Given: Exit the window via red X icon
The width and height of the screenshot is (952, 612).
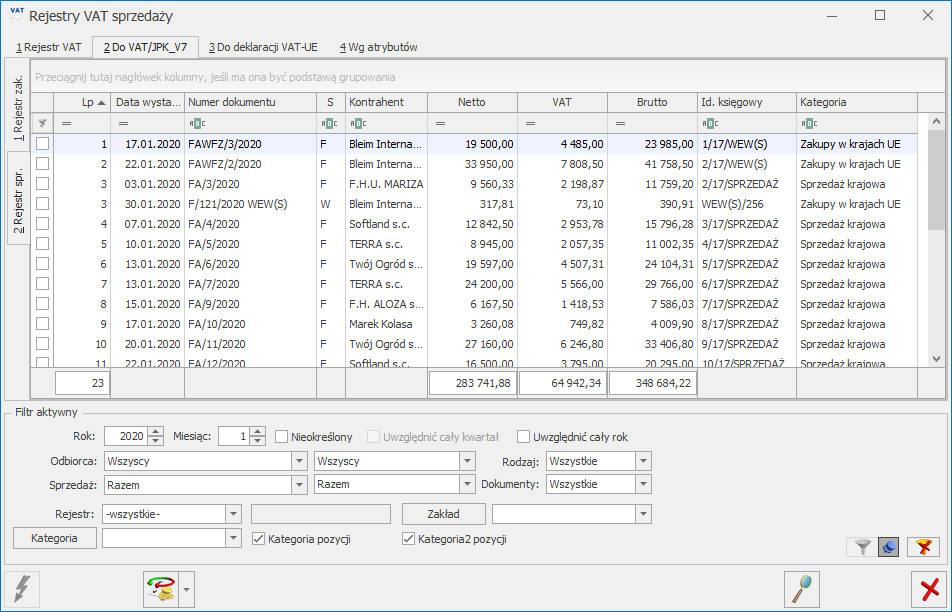Looking at the screenshot, I should tap(928, 589).
